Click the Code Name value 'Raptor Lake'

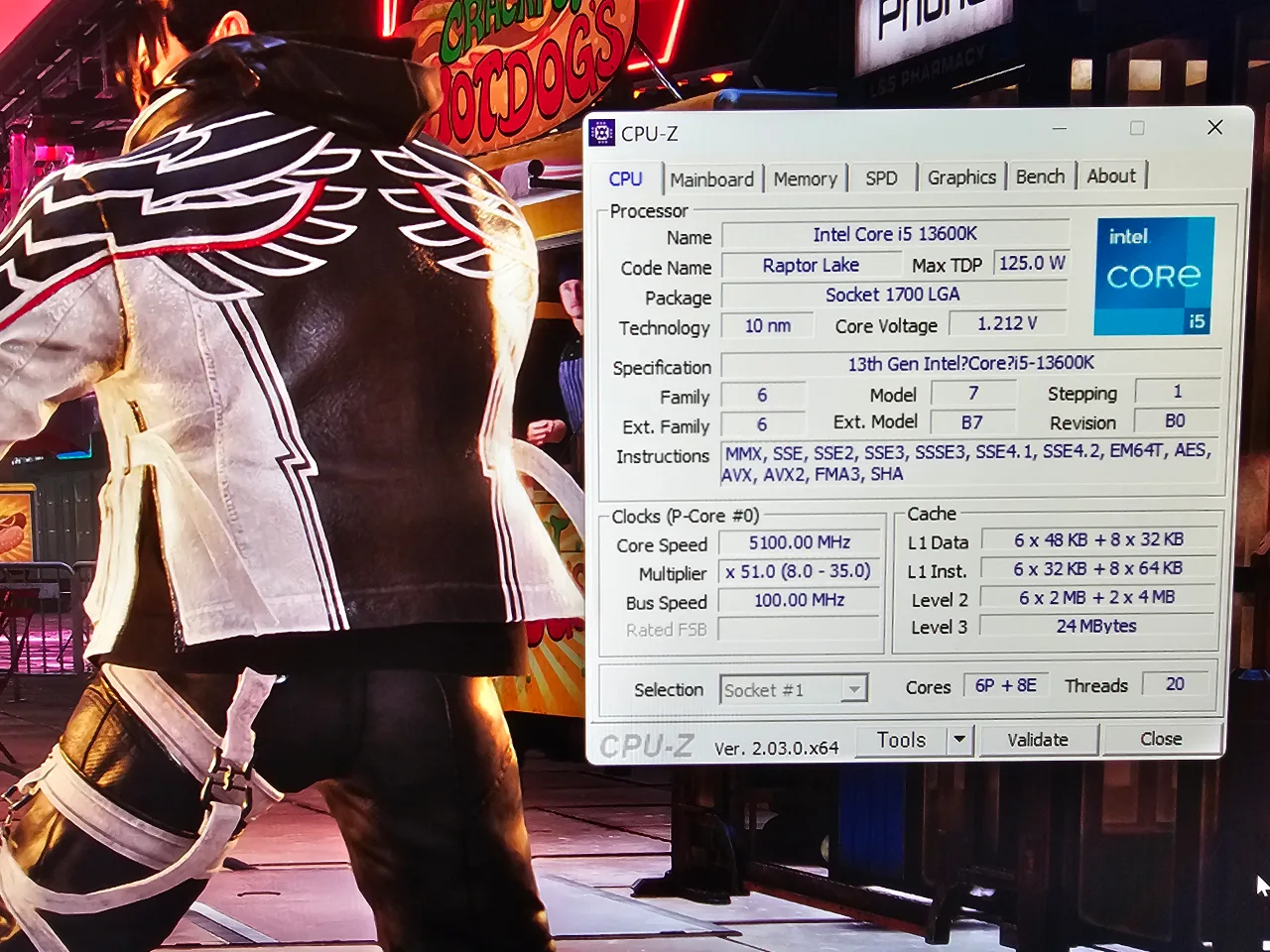811,266
